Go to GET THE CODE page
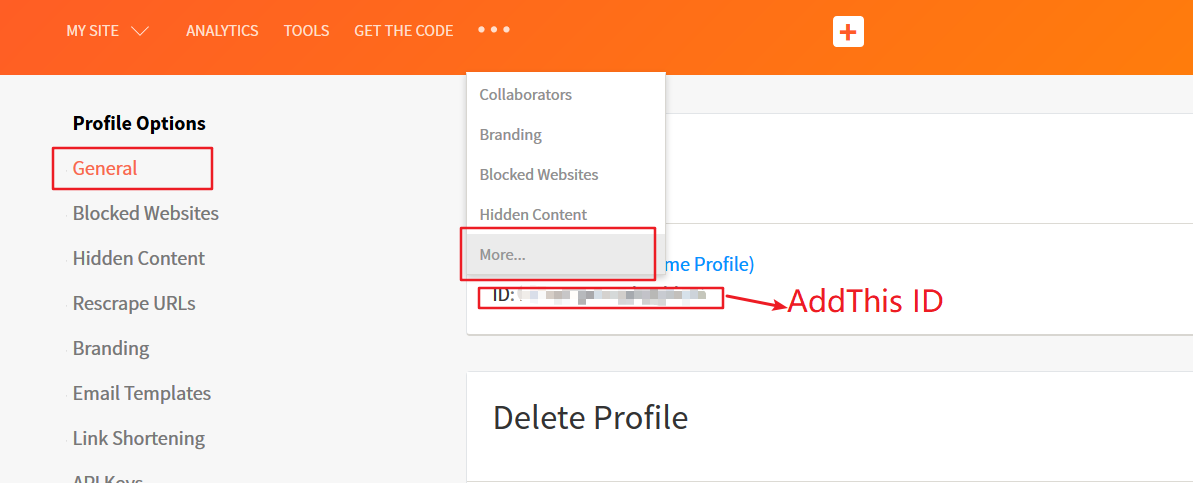1193x483 pixels. click(x=403, y=31)
